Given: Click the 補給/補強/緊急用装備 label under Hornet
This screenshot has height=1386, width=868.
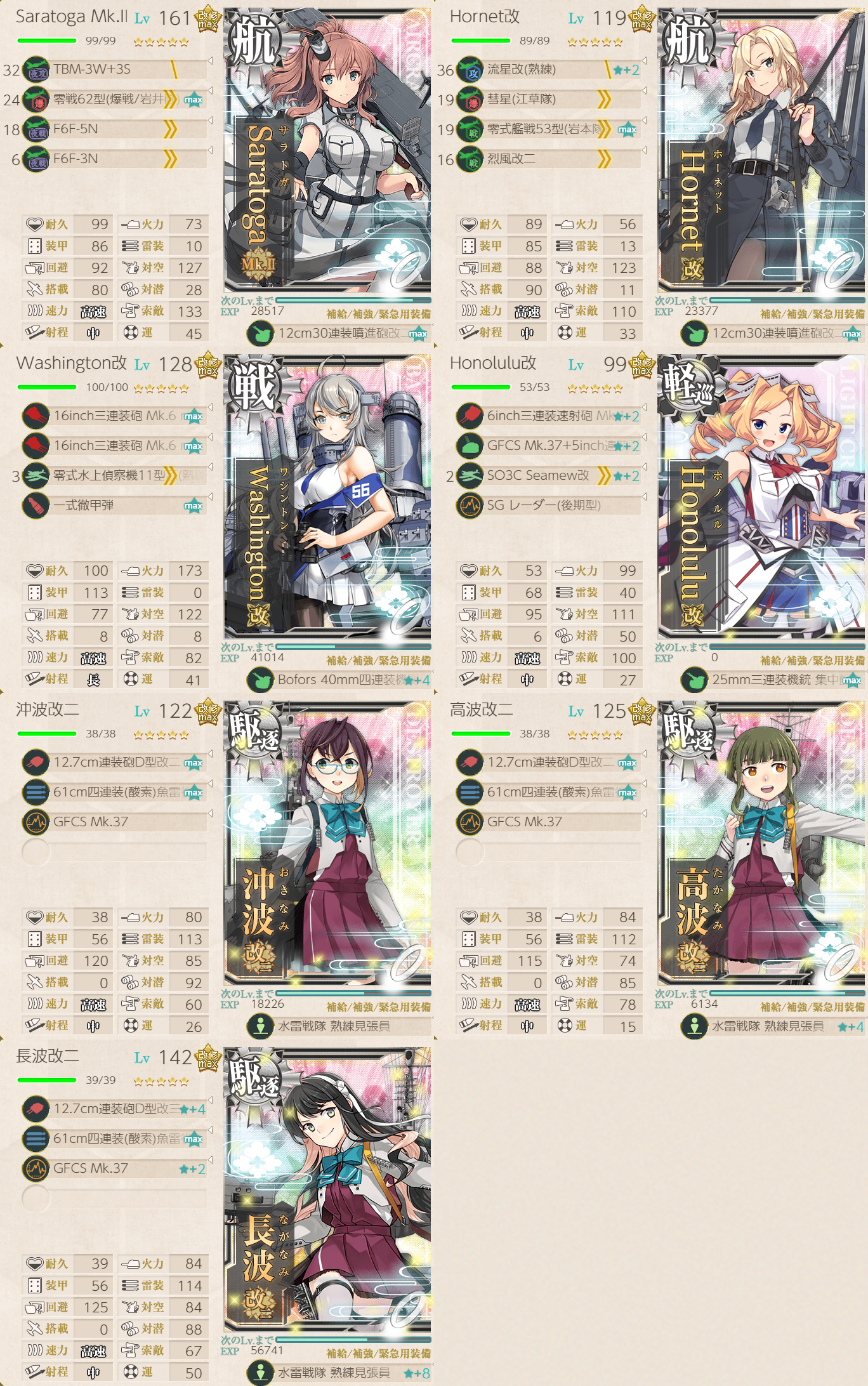Looking at the screenshot, I should click(812, 314).
